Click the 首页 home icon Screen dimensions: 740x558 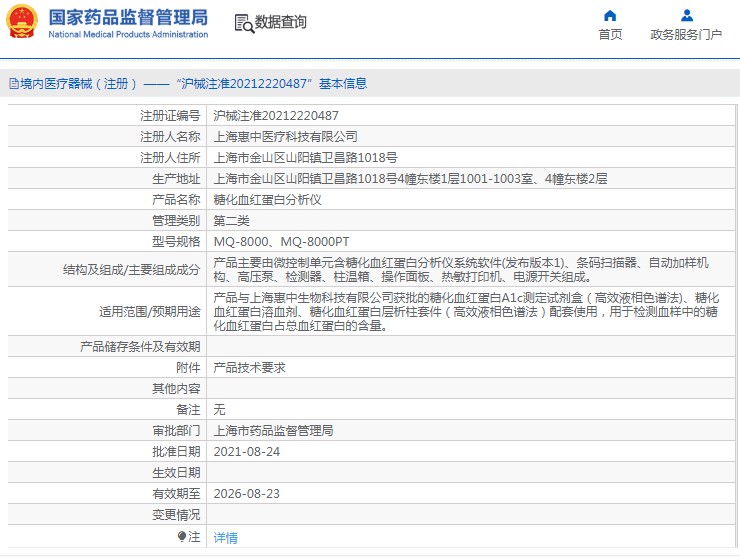coord(610,15)
